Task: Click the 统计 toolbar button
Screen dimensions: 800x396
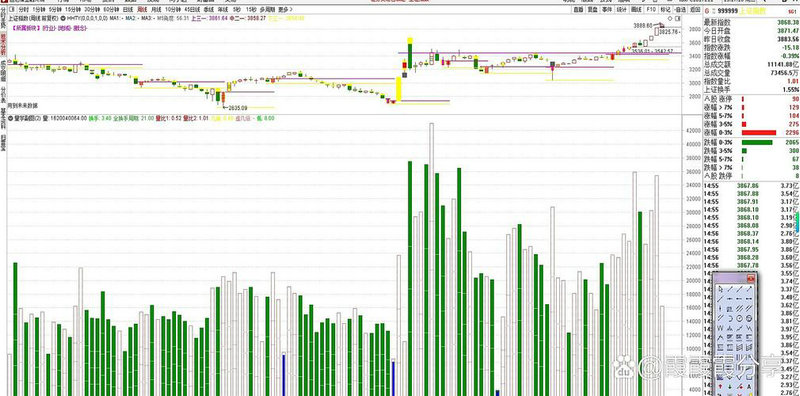Action: (x=621, y=9)
